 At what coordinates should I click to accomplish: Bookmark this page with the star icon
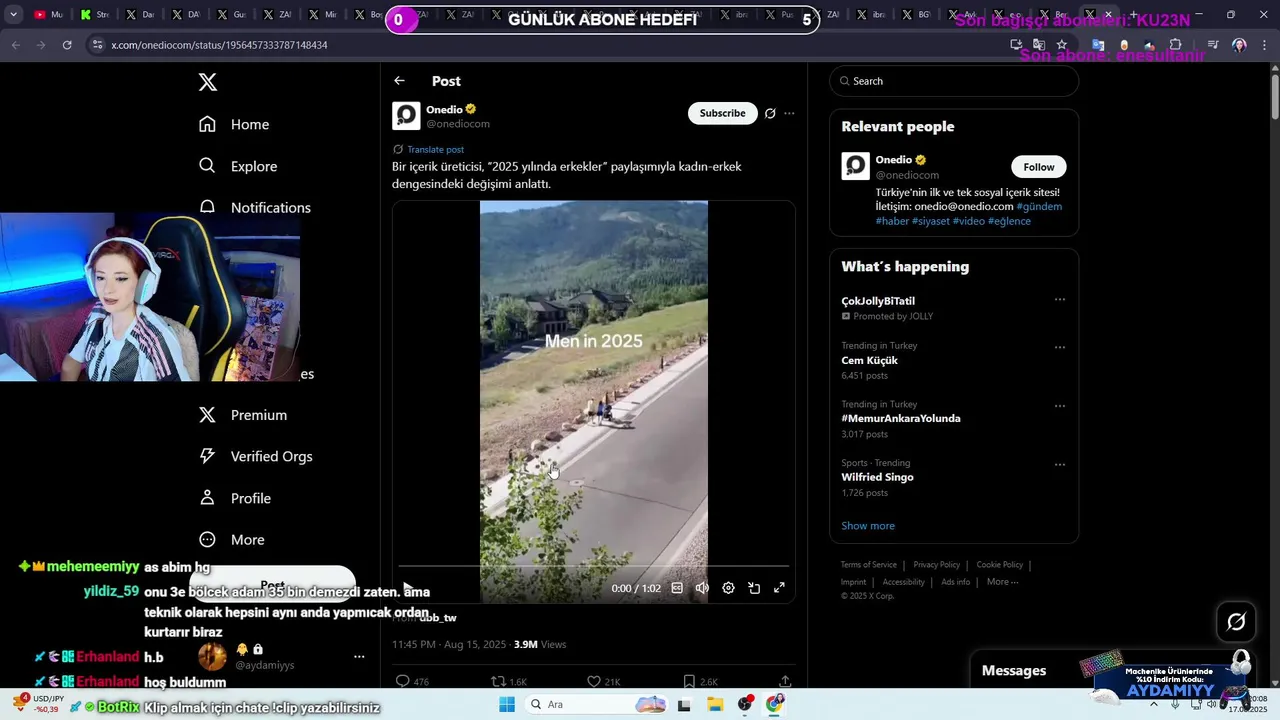click(x=1062, y=45)
